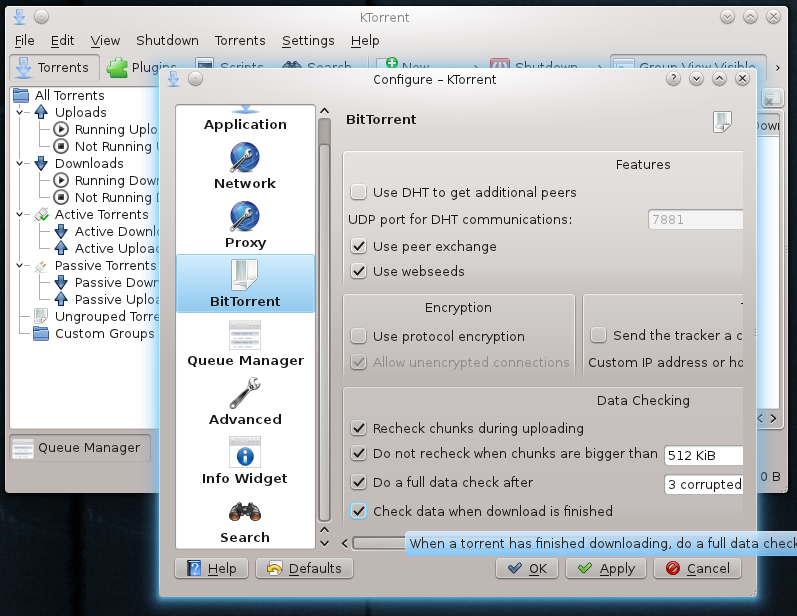This screenshot has width=797, height=616.
Task: Click the horizontal scrollbar in settings pane
Action: 379,543
